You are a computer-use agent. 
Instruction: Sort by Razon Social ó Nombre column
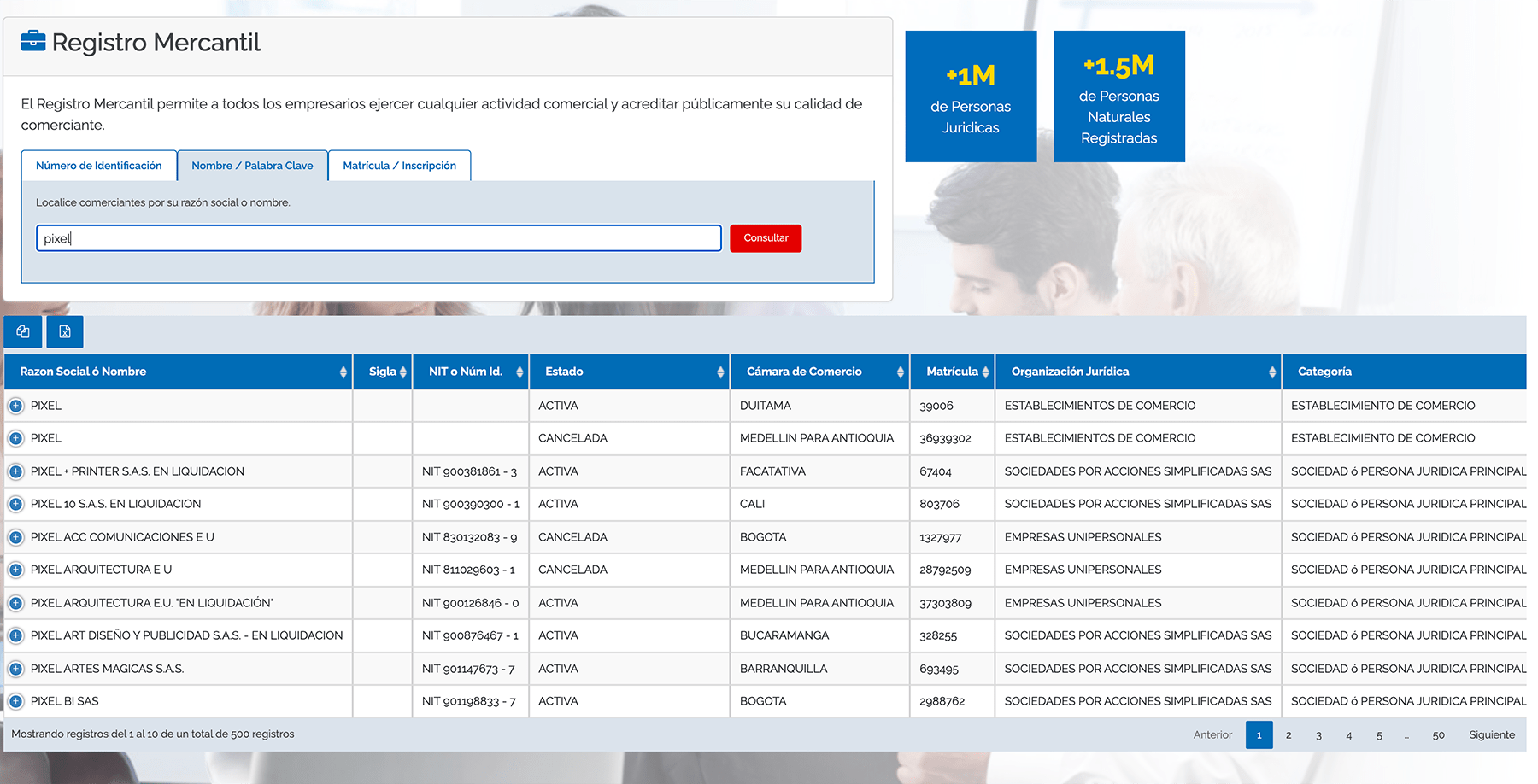[x=179, y=372]
